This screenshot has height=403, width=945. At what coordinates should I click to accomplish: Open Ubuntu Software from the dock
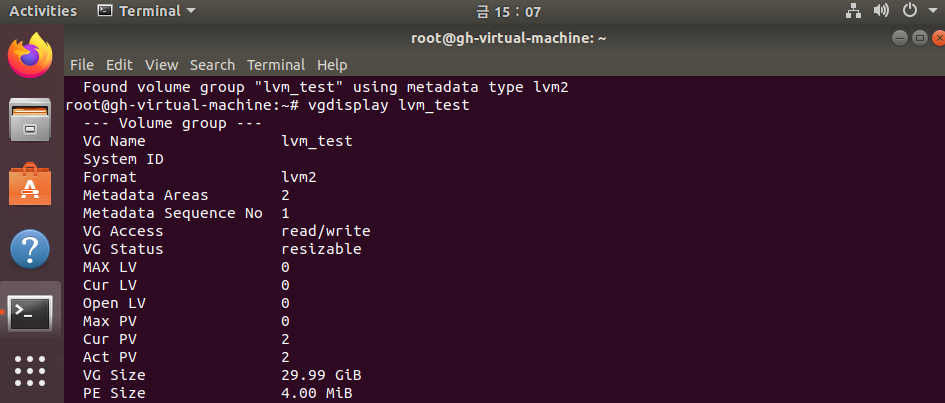[x=30, y=184]
